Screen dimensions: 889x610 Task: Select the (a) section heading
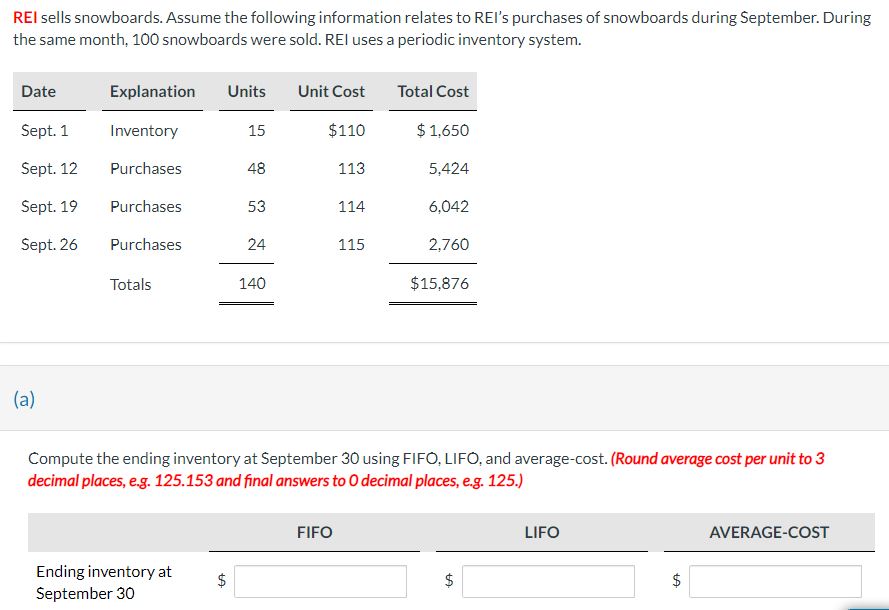[x=24, y=399]
